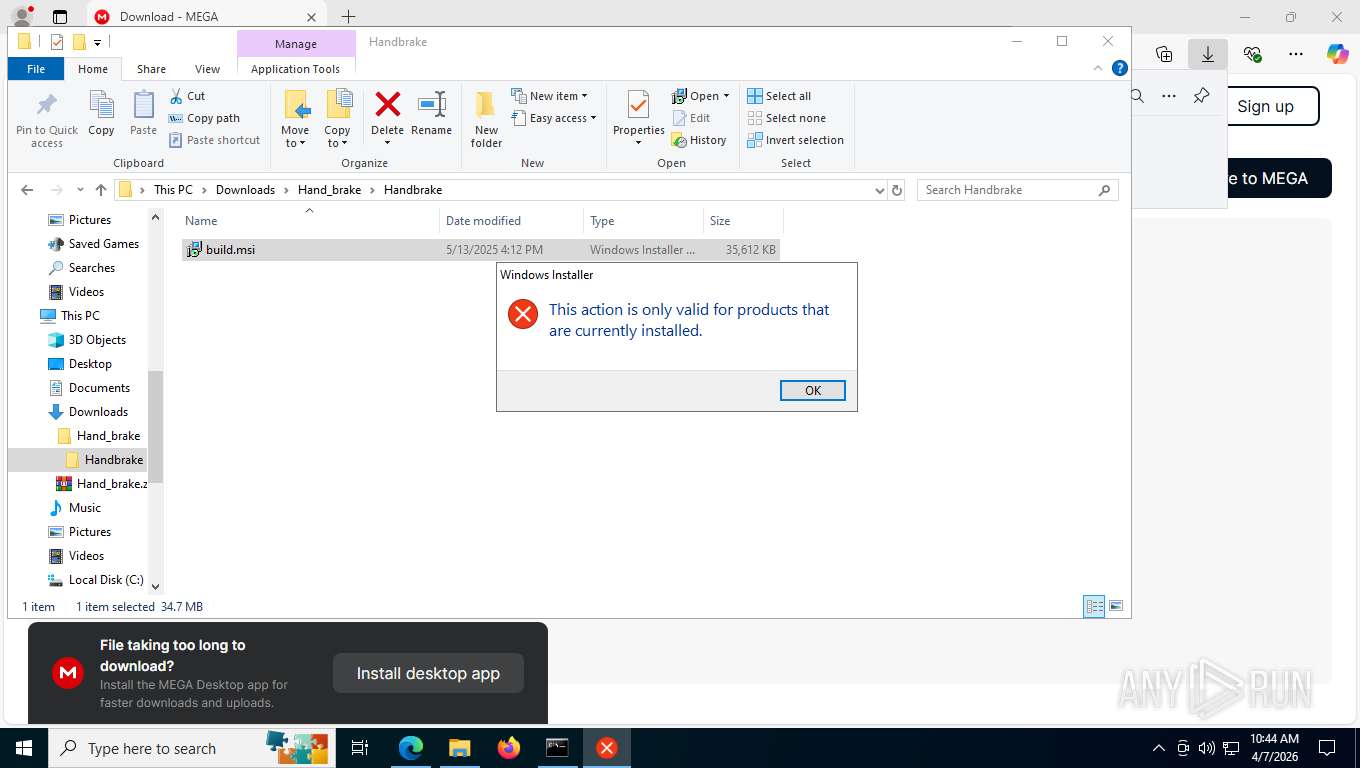Collapse the ribbon with the chevron
Screen dimensions: 1360x768
coord(1099,69)
